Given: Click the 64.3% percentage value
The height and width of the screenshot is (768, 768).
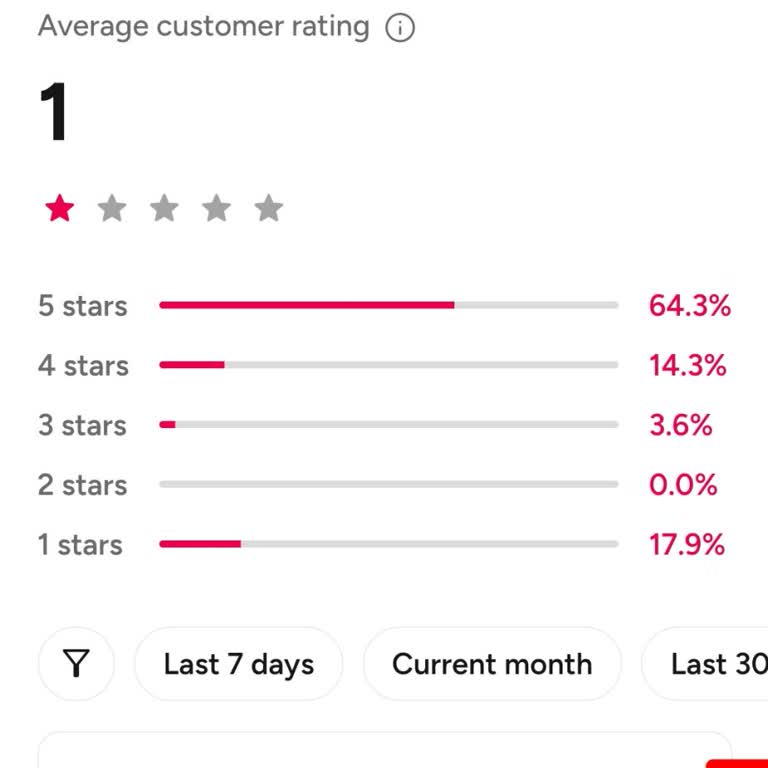Looking at the screenshot, I should coord(689,306).
